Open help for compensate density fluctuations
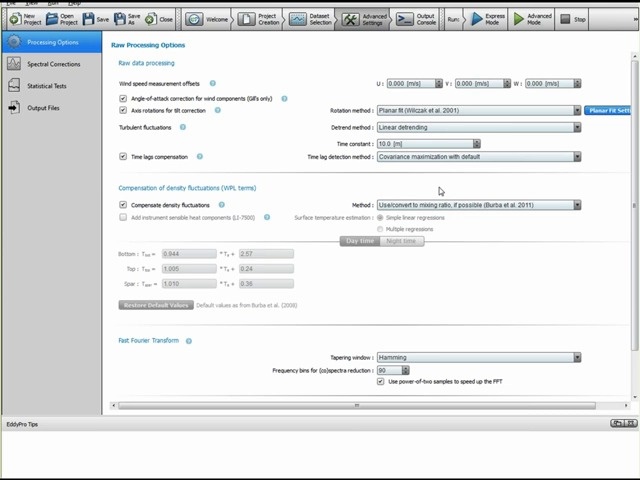 pos(222,204)
